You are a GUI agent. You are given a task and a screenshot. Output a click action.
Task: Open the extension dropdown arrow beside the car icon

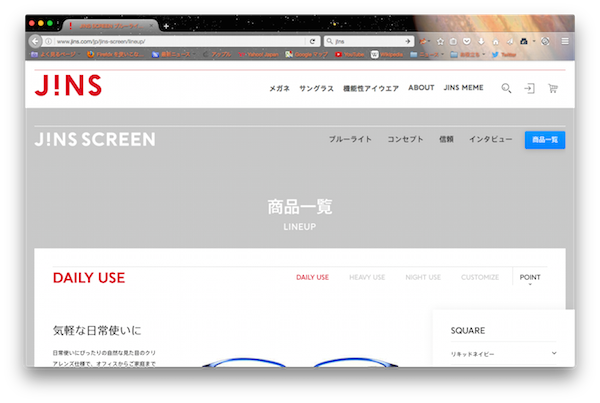(x=534, y=41)
